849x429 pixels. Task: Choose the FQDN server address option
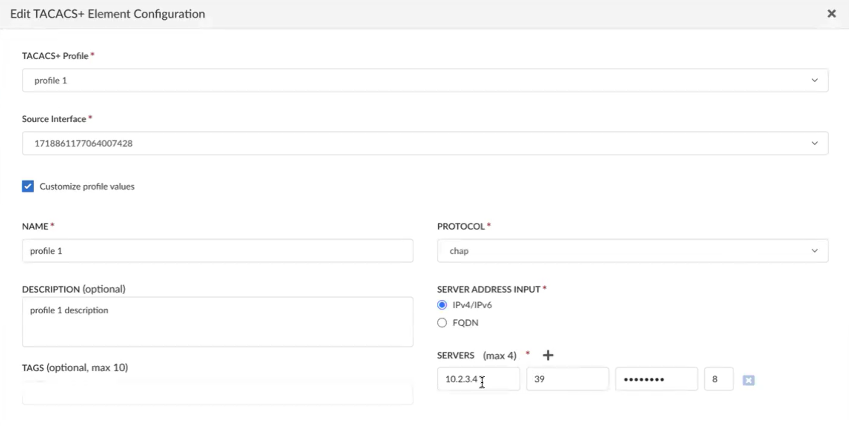pyautogui.click(x=442, y=323)
